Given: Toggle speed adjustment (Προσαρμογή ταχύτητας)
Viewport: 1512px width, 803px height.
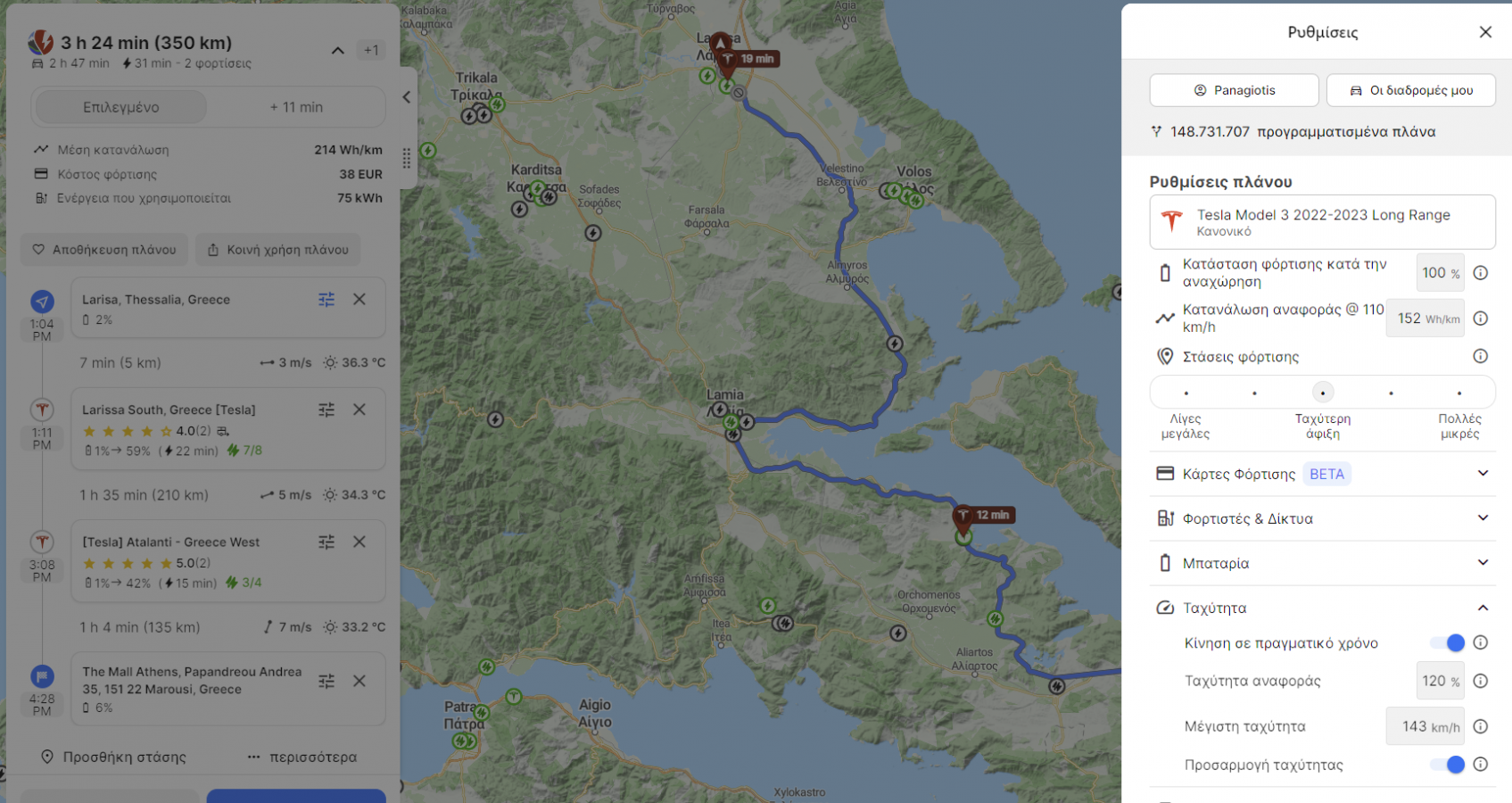Looking at the screenshot, I should point(1448,765).
